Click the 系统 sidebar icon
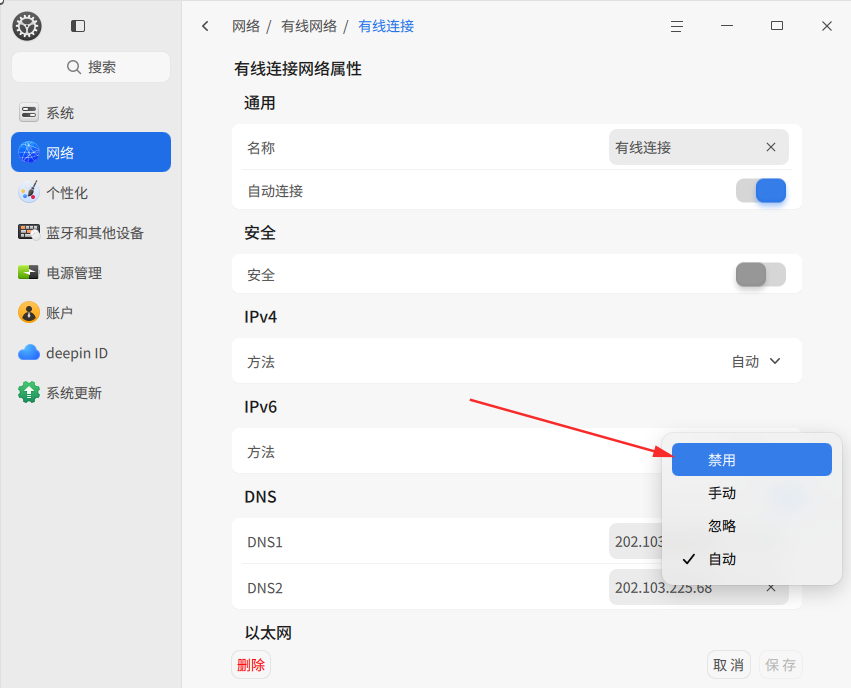The image size is (851, 688). [29, 112]
